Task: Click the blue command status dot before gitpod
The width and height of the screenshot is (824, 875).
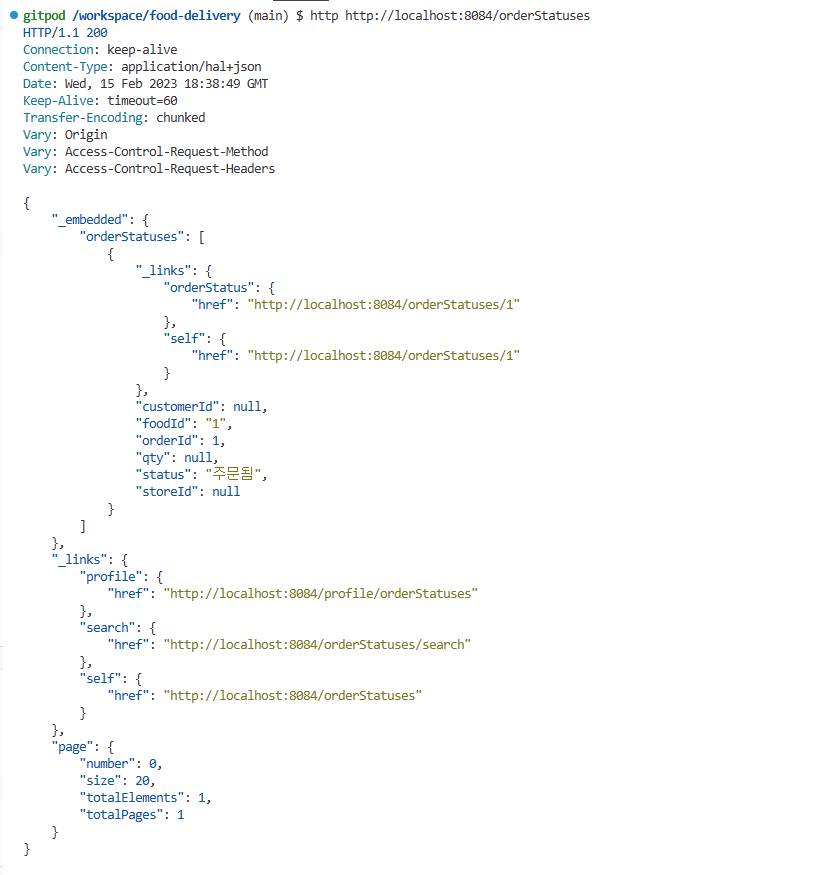Action: point(14,15)
